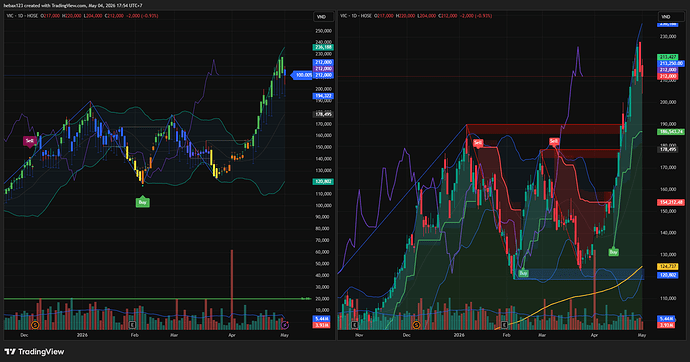
Task: Click the first Sell marker near 2026 on the right chart
Action: [478, 143]
